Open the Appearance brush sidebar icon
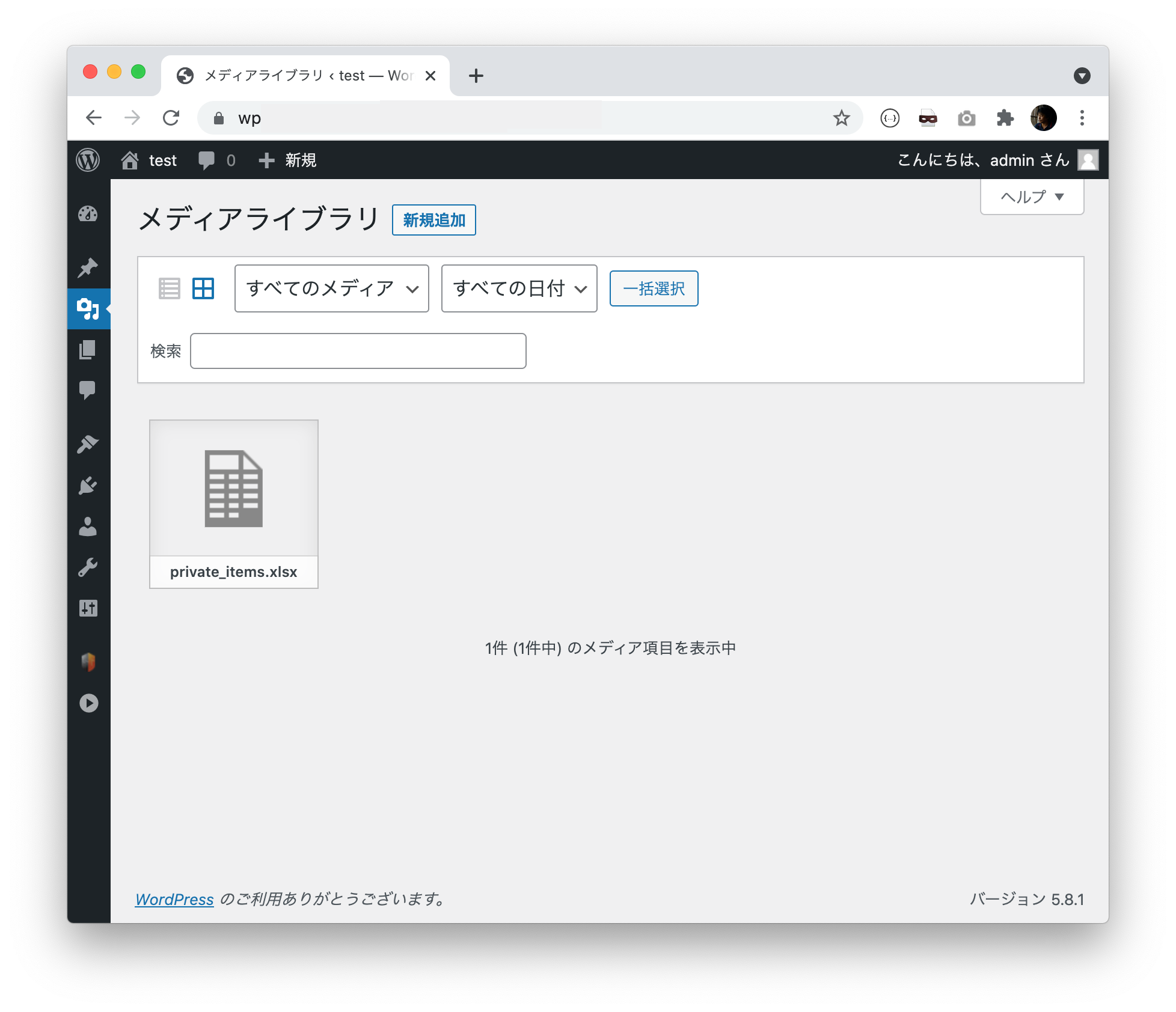 (x=88, y=444)
